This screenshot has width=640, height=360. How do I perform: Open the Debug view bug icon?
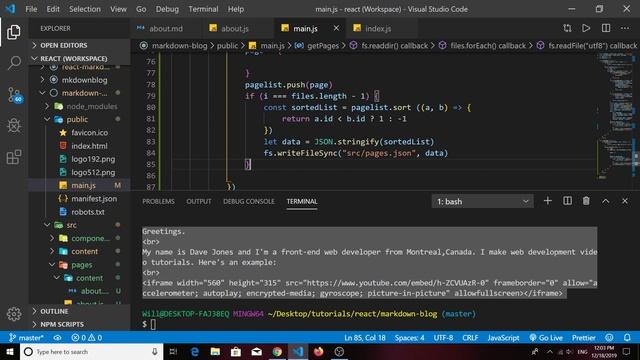tap(14, 126)
